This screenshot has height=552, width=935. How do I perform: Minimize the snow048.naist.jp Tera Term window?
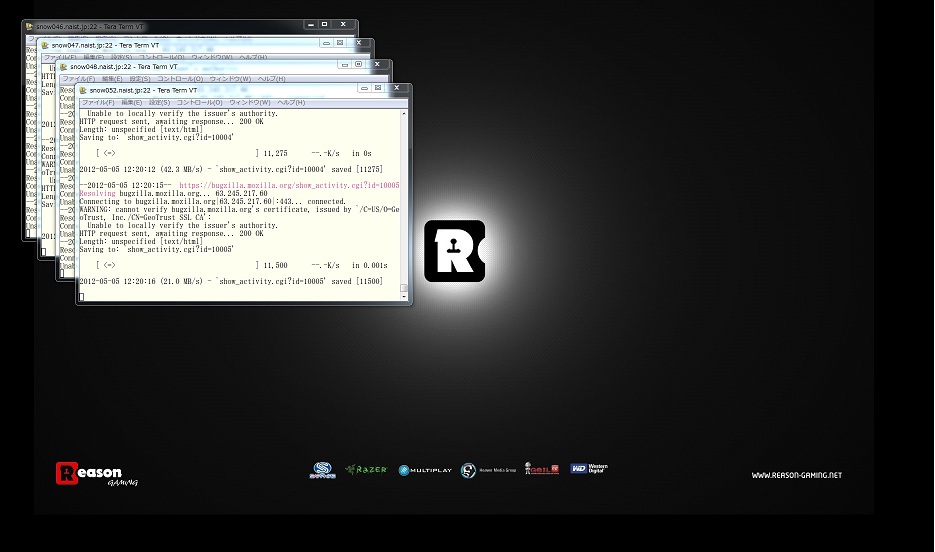point(345,64)
